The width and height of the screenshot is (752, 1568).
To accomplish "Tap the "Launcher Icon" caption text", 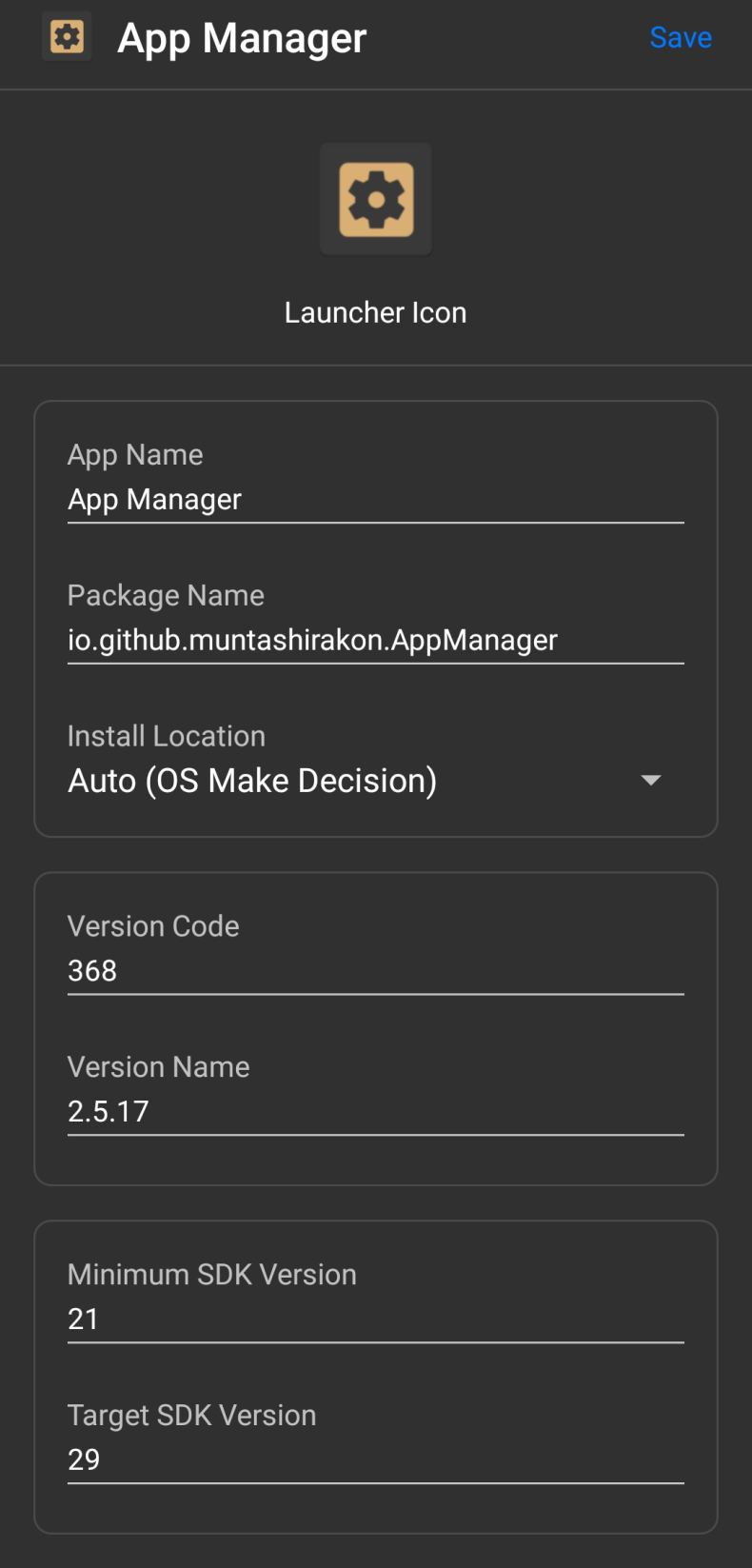I will pyautogui.click(x=376, y=312).
